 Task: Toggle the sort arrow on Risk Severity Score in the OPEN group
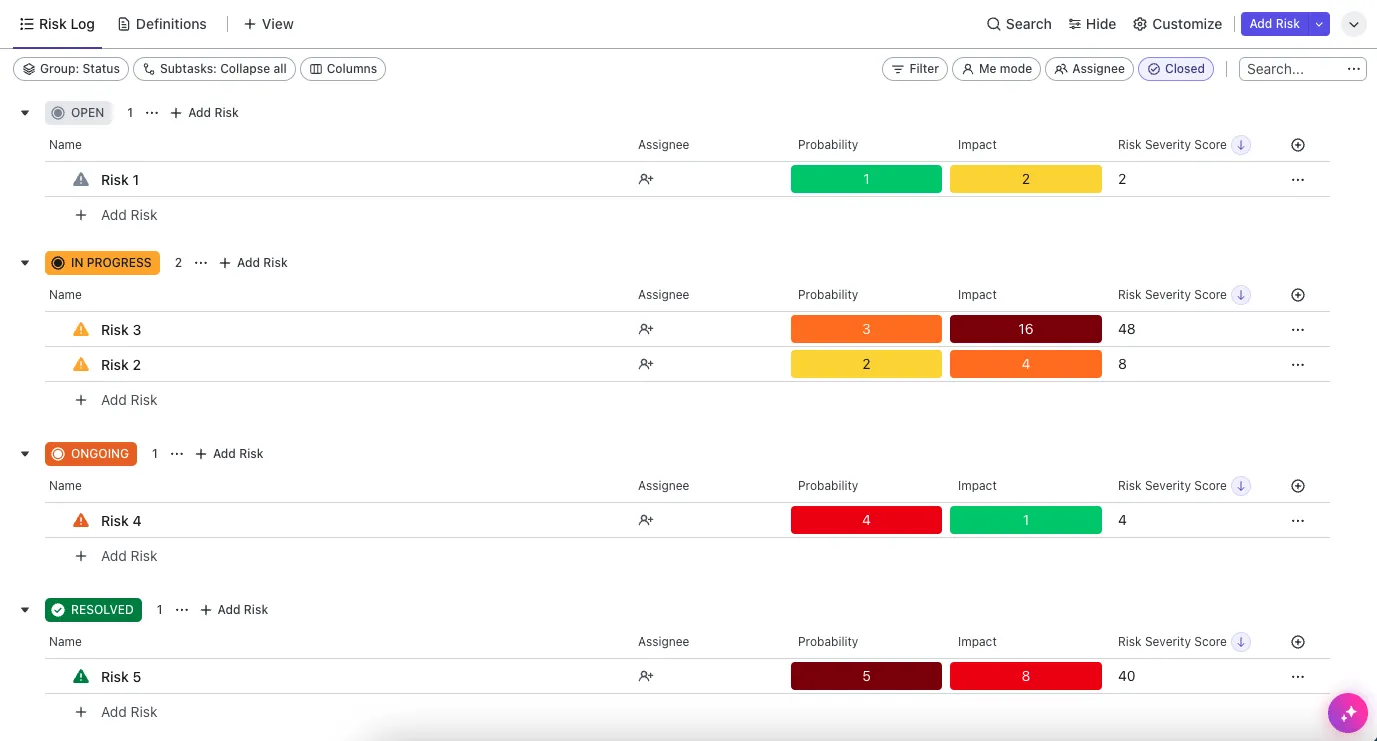coord(1241,145)
